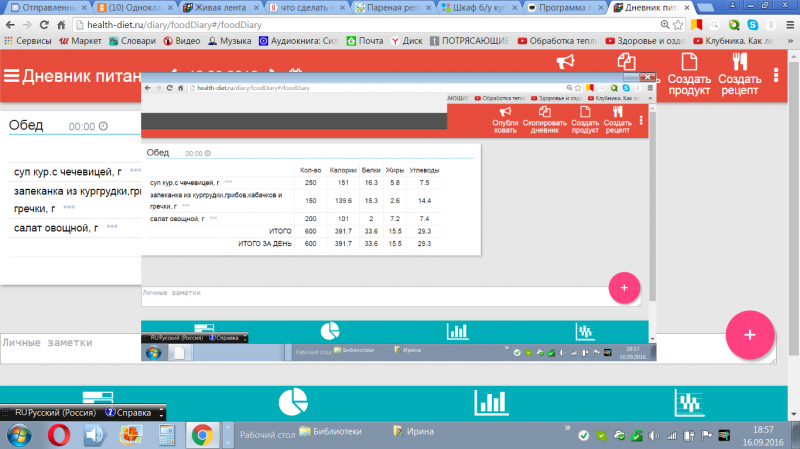This screenshot has height=449, width=800.
Task: Click the large clock icon next to 00:00
Action: (103, 127)
